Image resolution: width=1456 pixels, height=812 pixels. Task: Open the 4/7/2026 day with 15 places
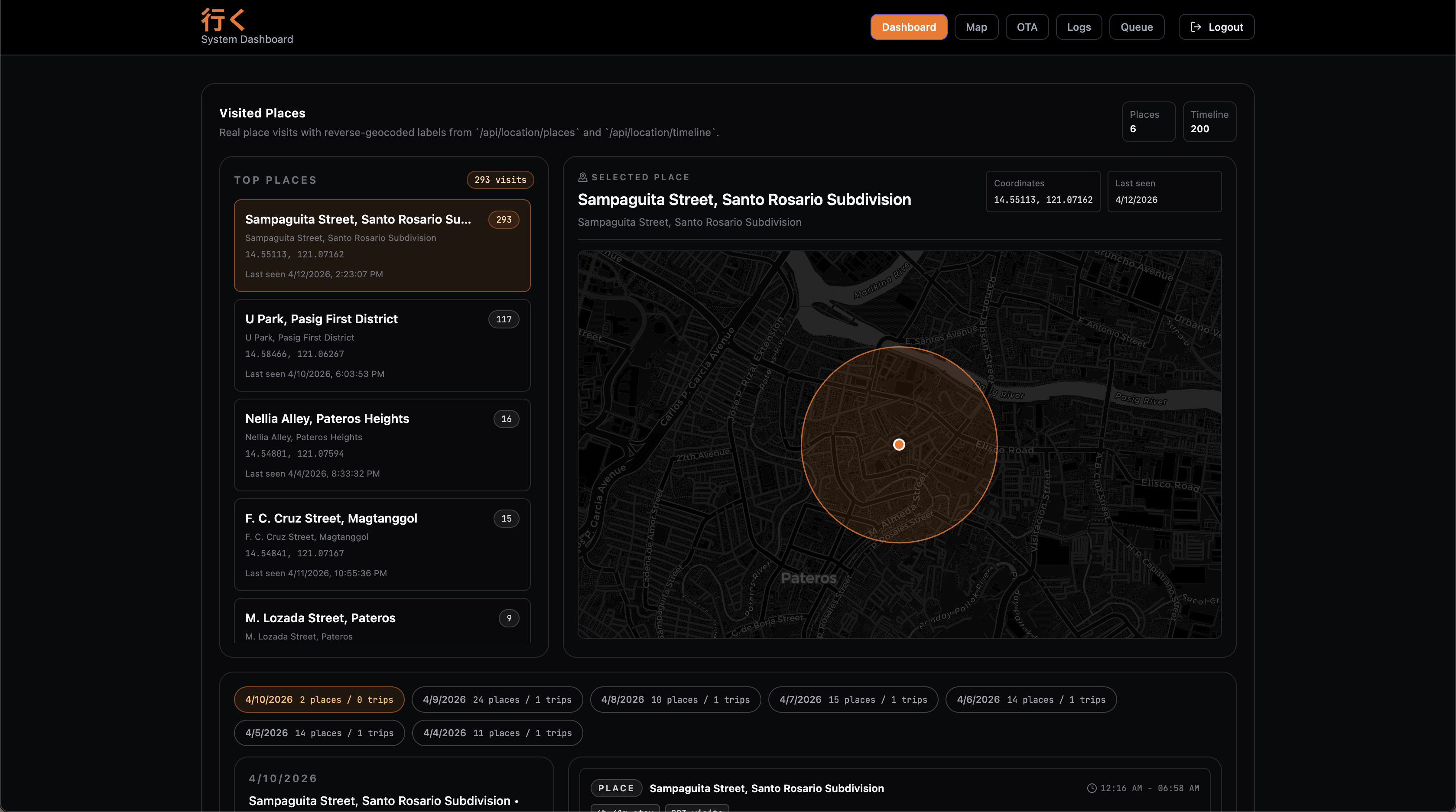pyautogui.click(x=853, y=699)
